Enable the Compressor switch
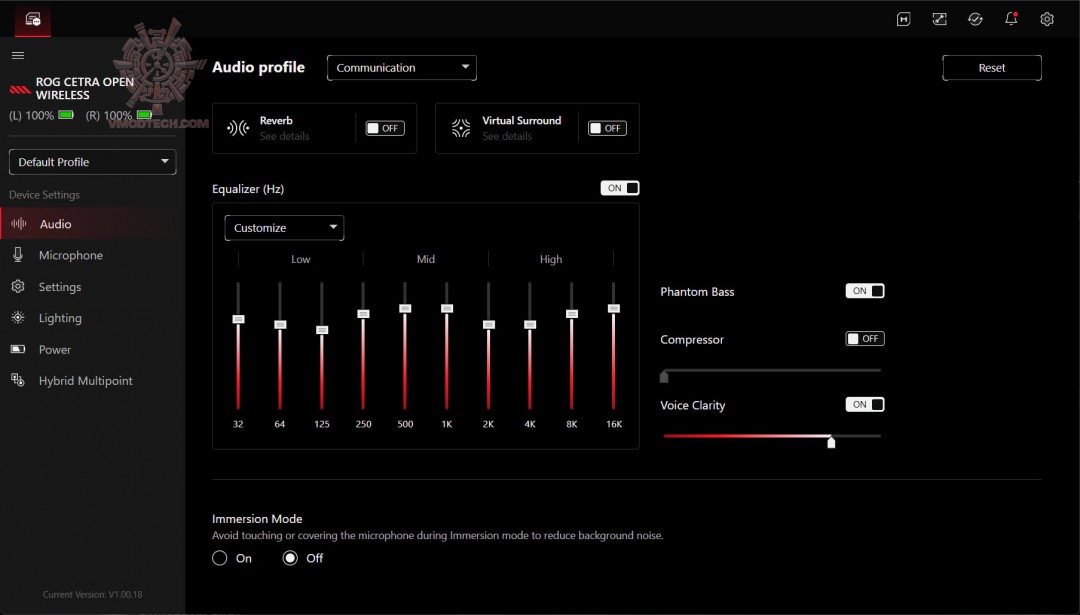1080x615 pixels. pos(865,339)
